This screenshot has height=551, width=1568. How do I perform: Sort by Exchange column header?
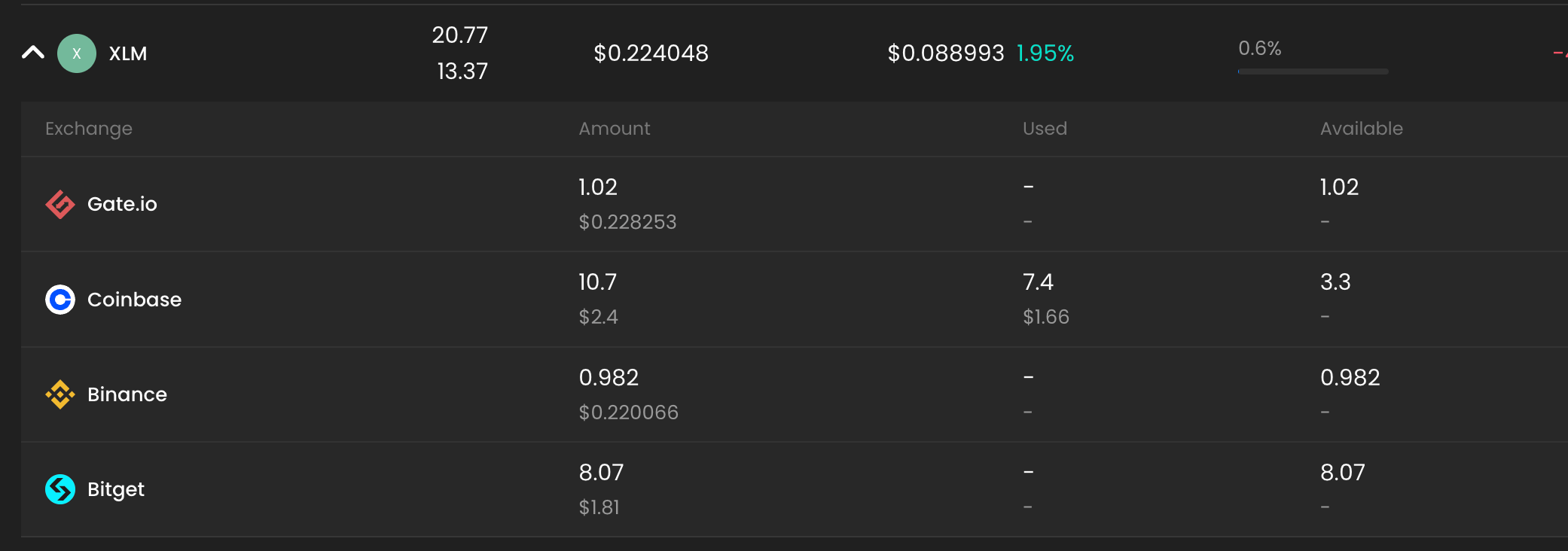coord(89,129)
